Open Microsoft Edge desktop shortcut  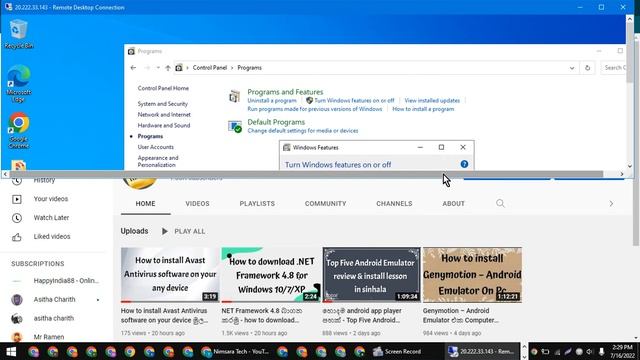(18, 83)
